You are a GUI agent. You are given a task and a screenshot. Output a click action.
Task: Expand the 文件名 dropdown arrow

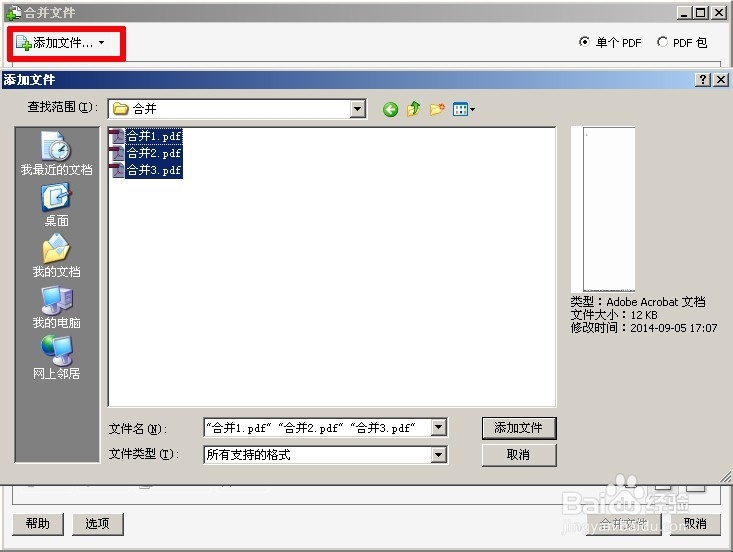(x=438, y=427)
